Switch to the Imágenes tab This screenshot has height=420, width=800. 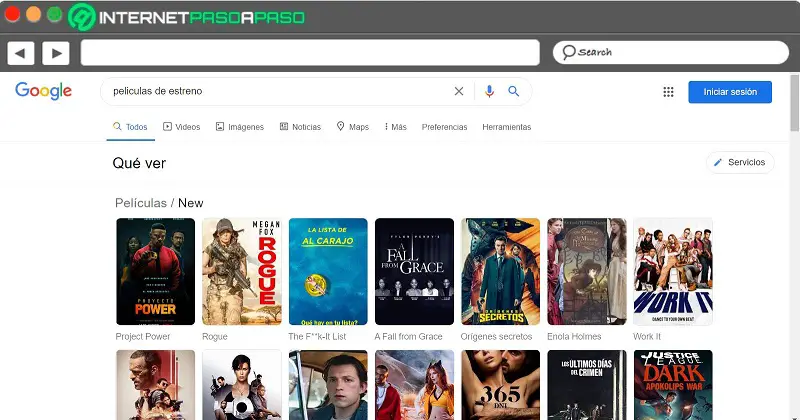[240, 127]
